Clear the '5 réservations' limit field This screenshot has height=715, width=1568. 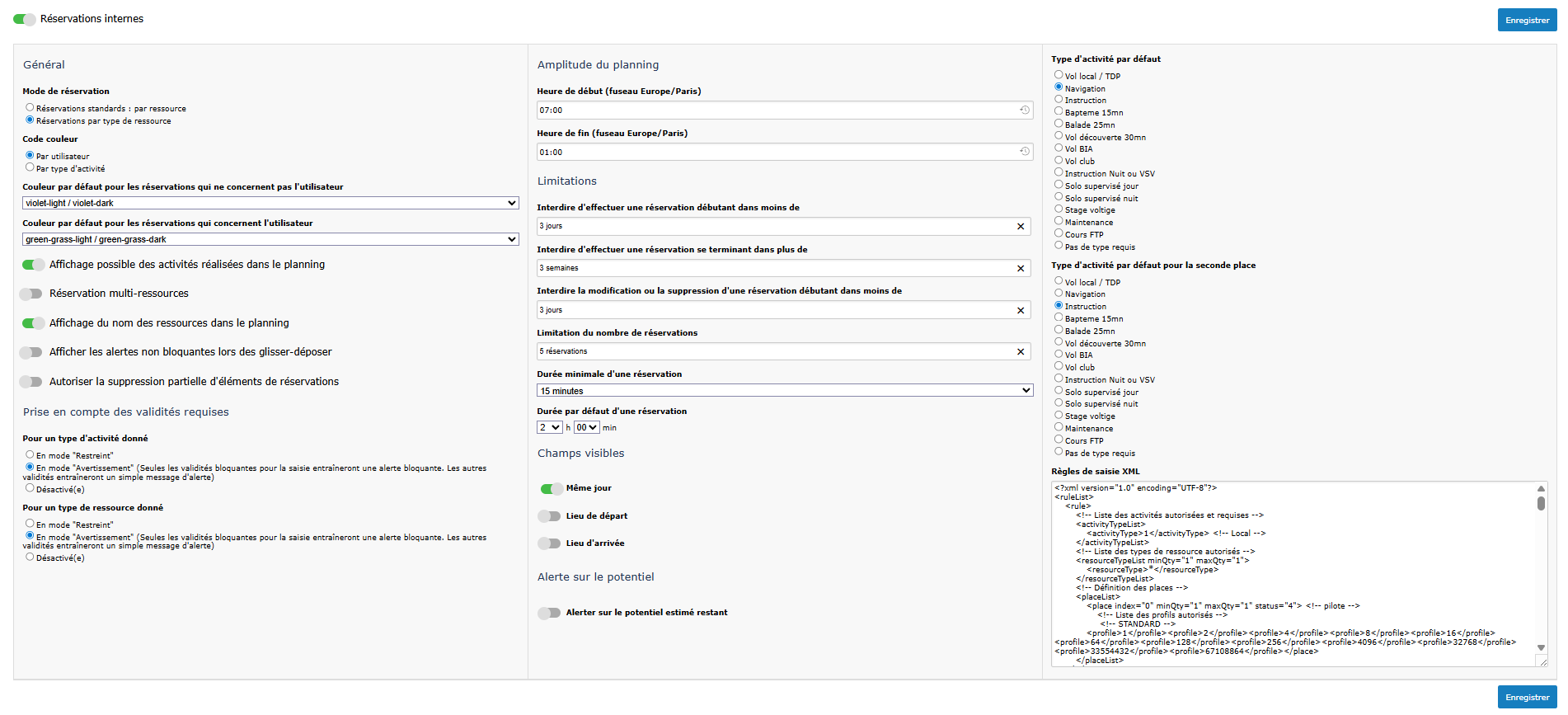(1020, 352)
